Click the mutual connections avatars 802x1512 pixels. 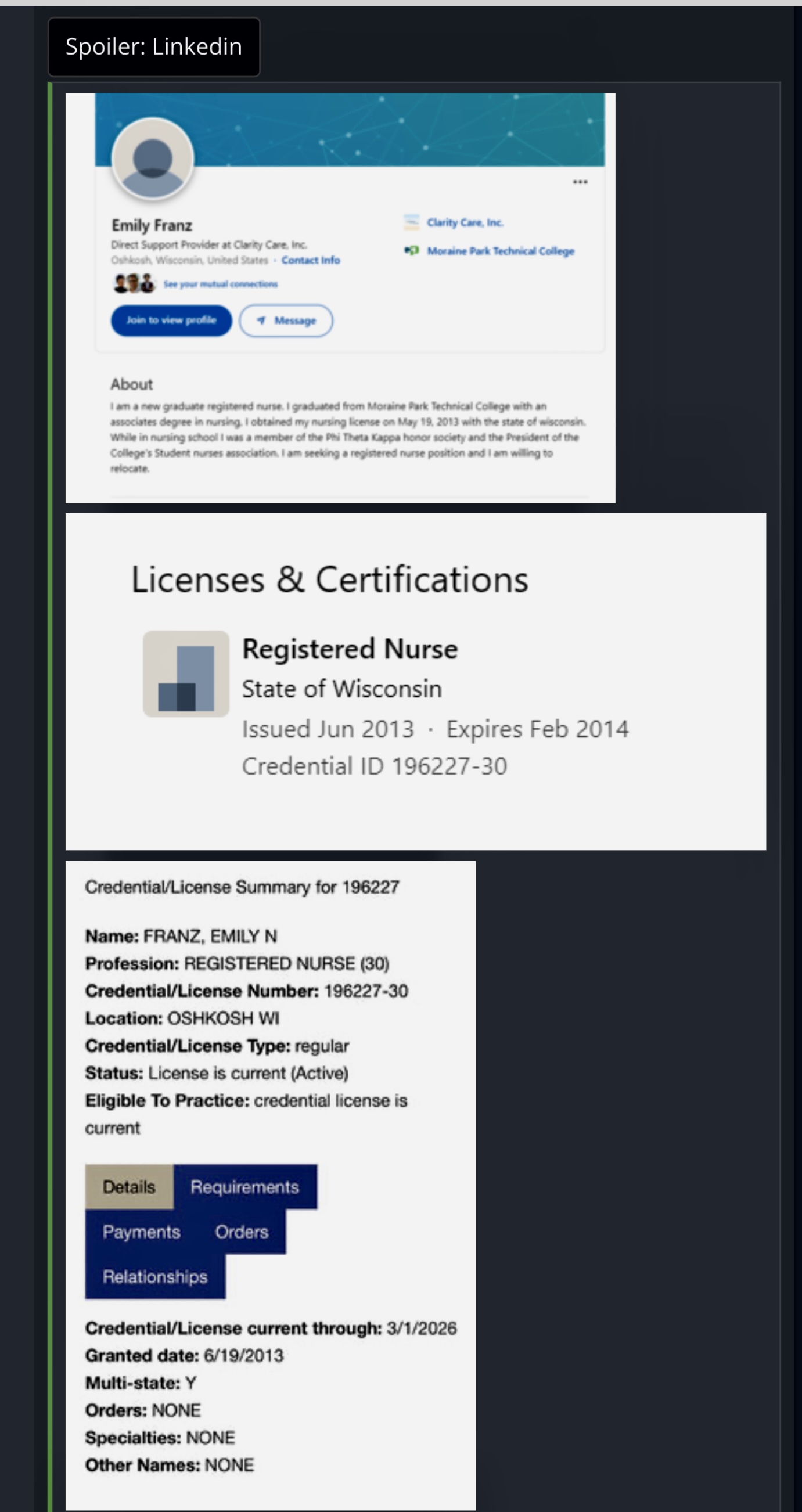point(134,284)
